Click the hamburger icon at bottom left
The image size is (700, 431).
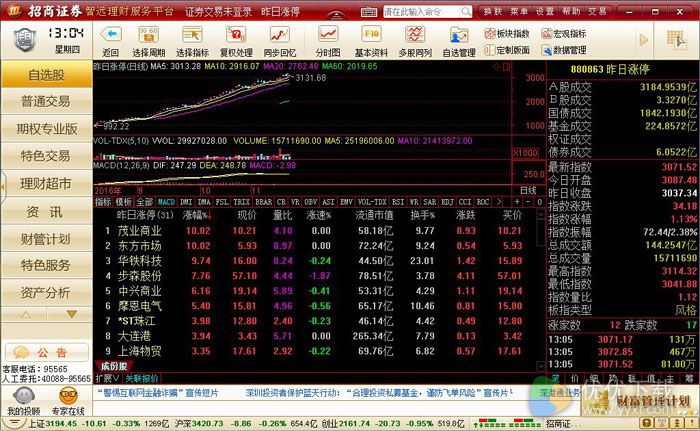pos(14,423)
